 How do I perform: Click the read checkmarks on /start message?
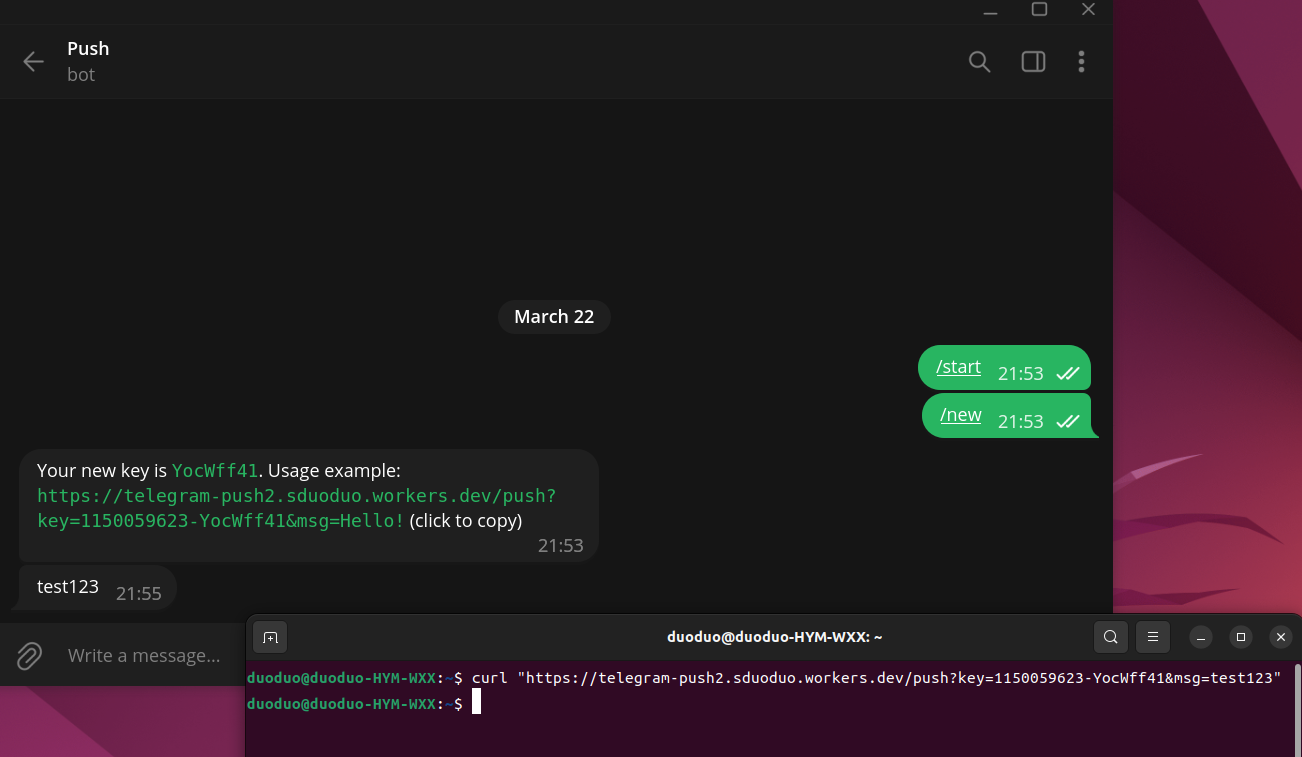point(1068,374)
